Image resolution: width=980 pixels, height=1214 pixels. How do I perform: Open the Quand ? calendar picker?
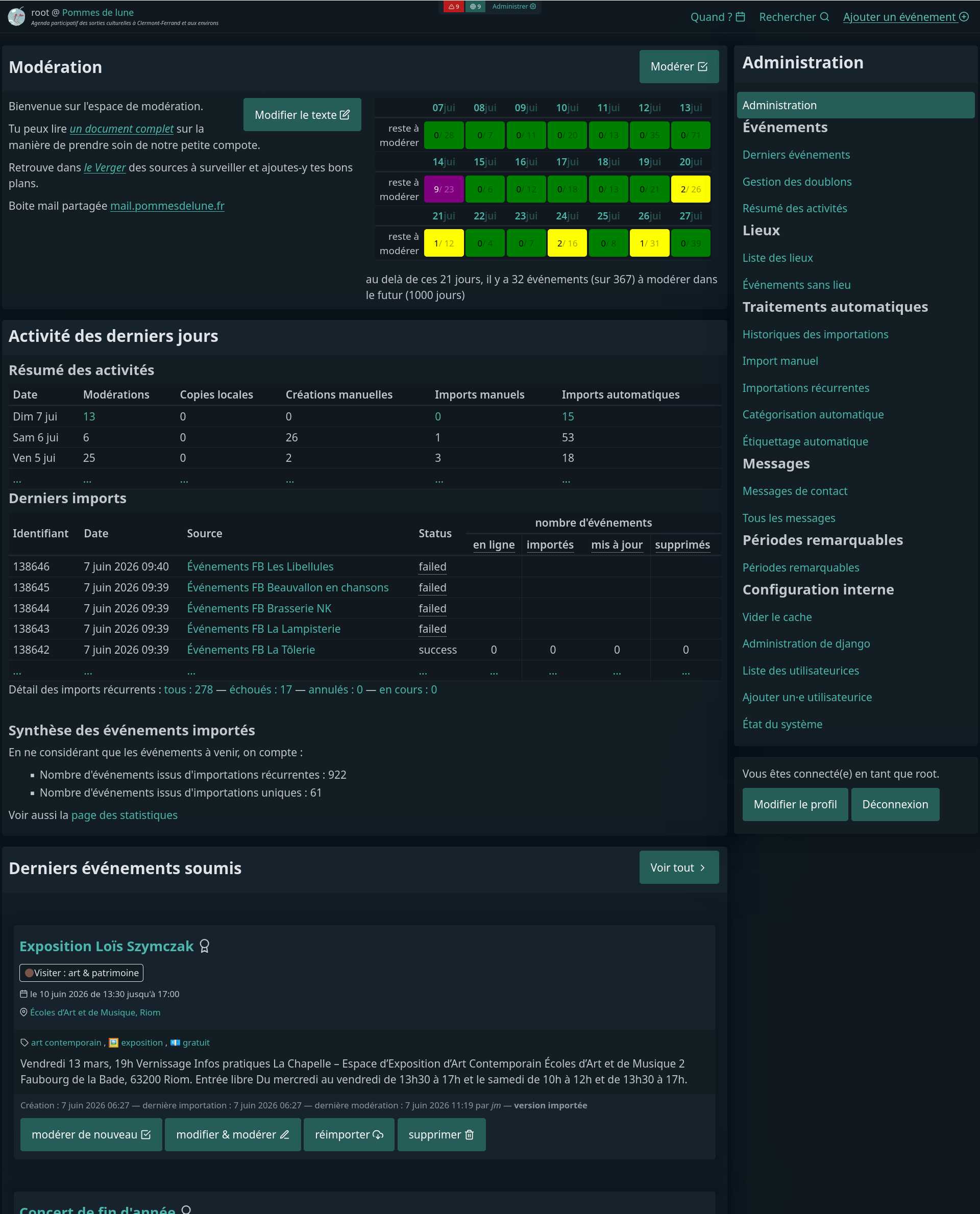click(718, 17)
